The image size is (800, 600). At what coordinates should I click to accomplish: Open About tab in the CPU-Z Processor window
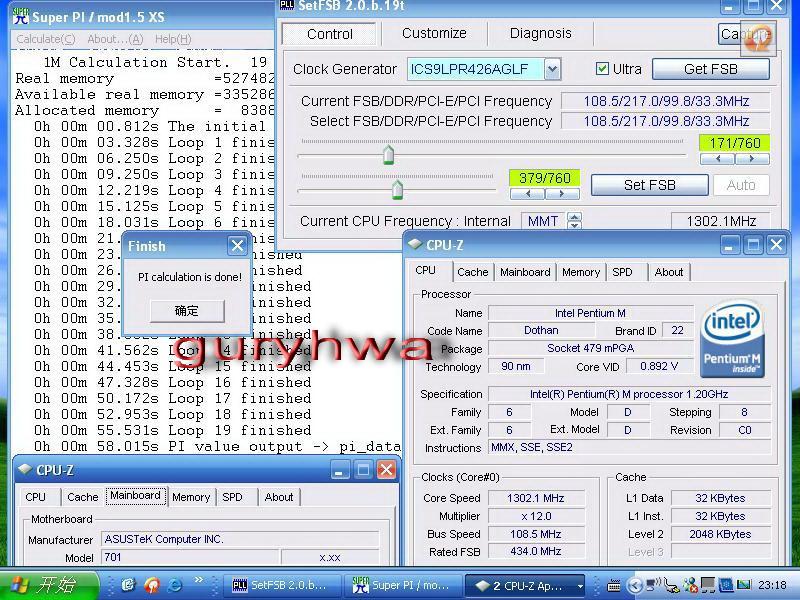tap(668, 272)
